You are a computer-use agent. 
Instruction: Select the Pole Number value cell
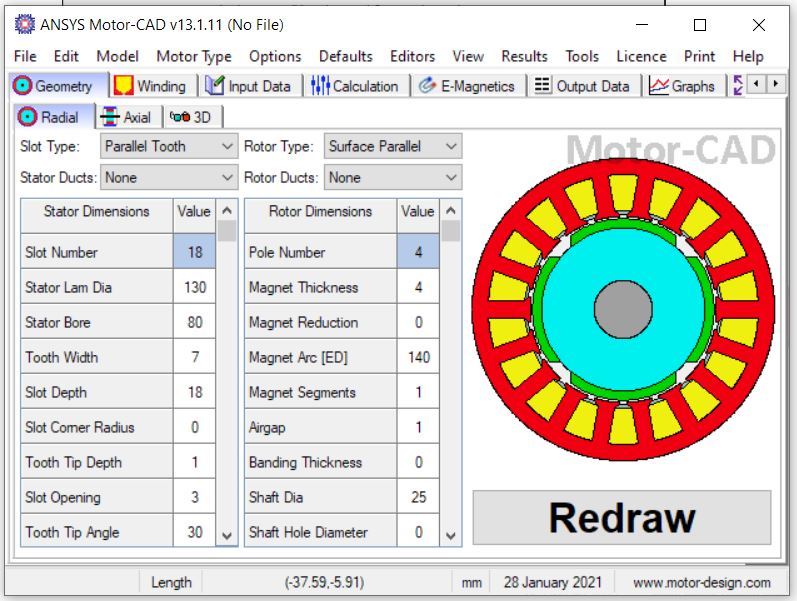pos(418,252)
